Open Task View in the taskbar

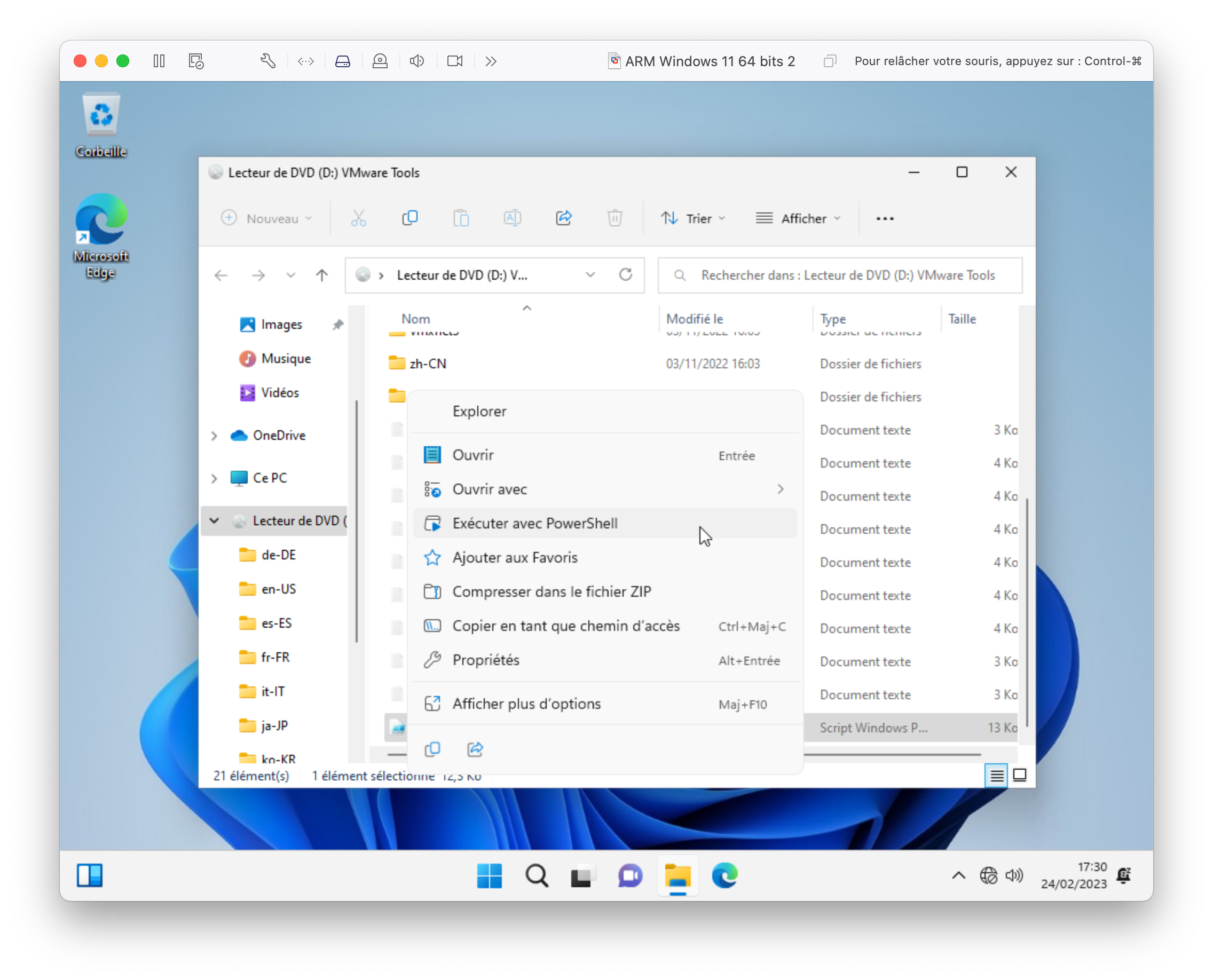point(582,876)
